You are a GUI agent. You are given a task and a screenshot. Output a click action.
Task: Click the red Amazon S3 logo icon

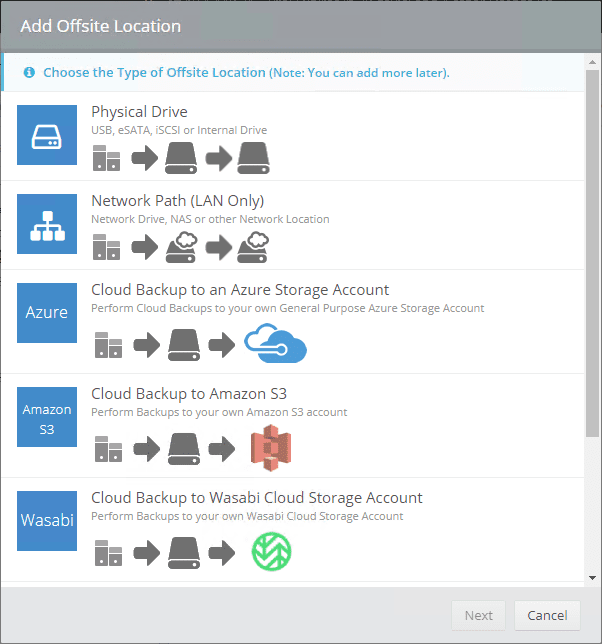click(271, 448)
